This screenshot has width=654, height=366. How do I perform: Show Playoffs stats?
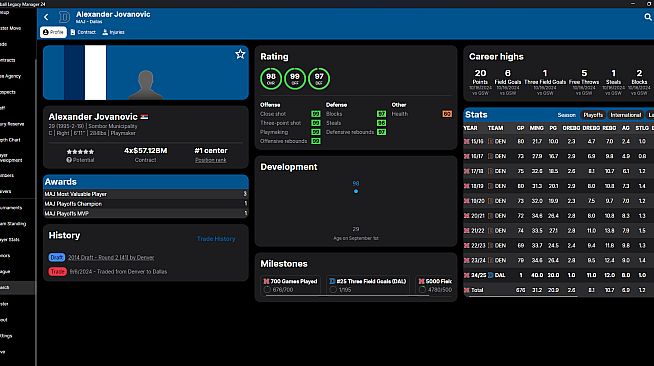(x=593, y=115)
